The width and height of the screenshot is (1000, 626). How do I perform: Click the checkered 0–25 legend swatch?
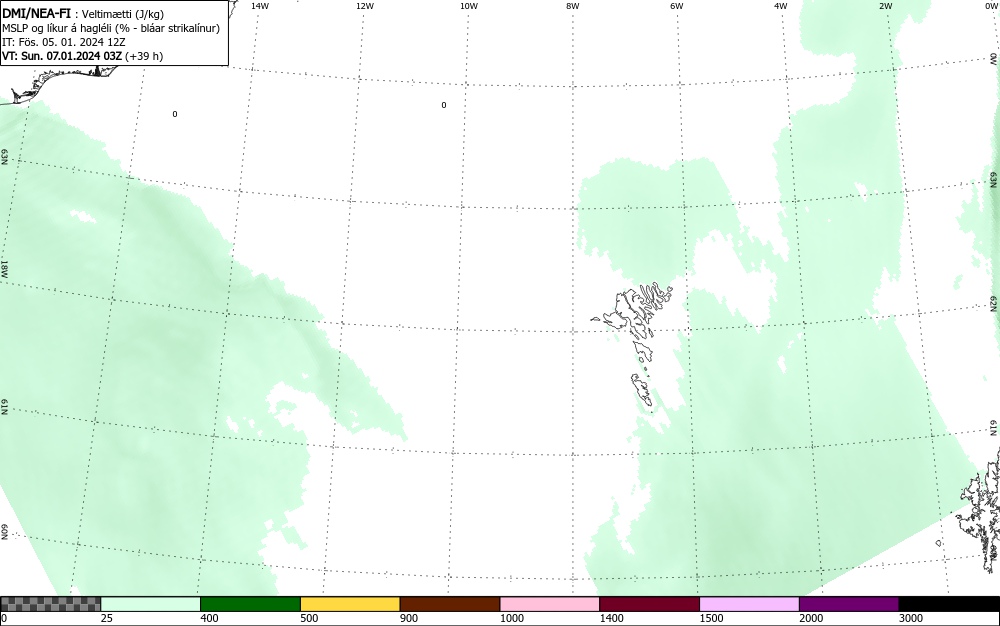[x=50, y=604]
